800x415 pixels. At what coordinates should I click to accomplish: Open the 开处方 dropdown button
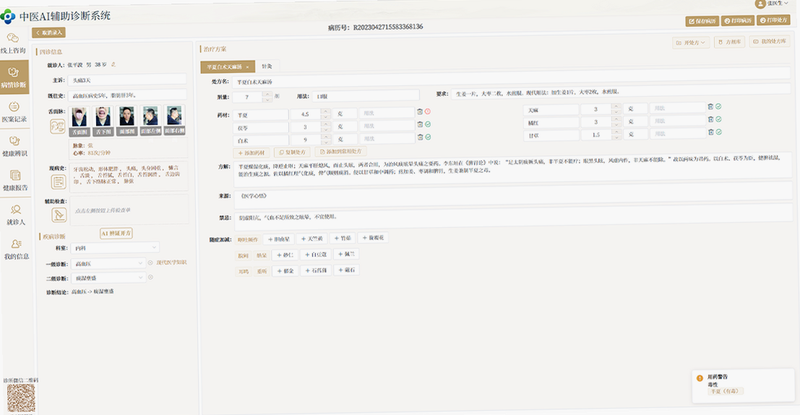690,43
